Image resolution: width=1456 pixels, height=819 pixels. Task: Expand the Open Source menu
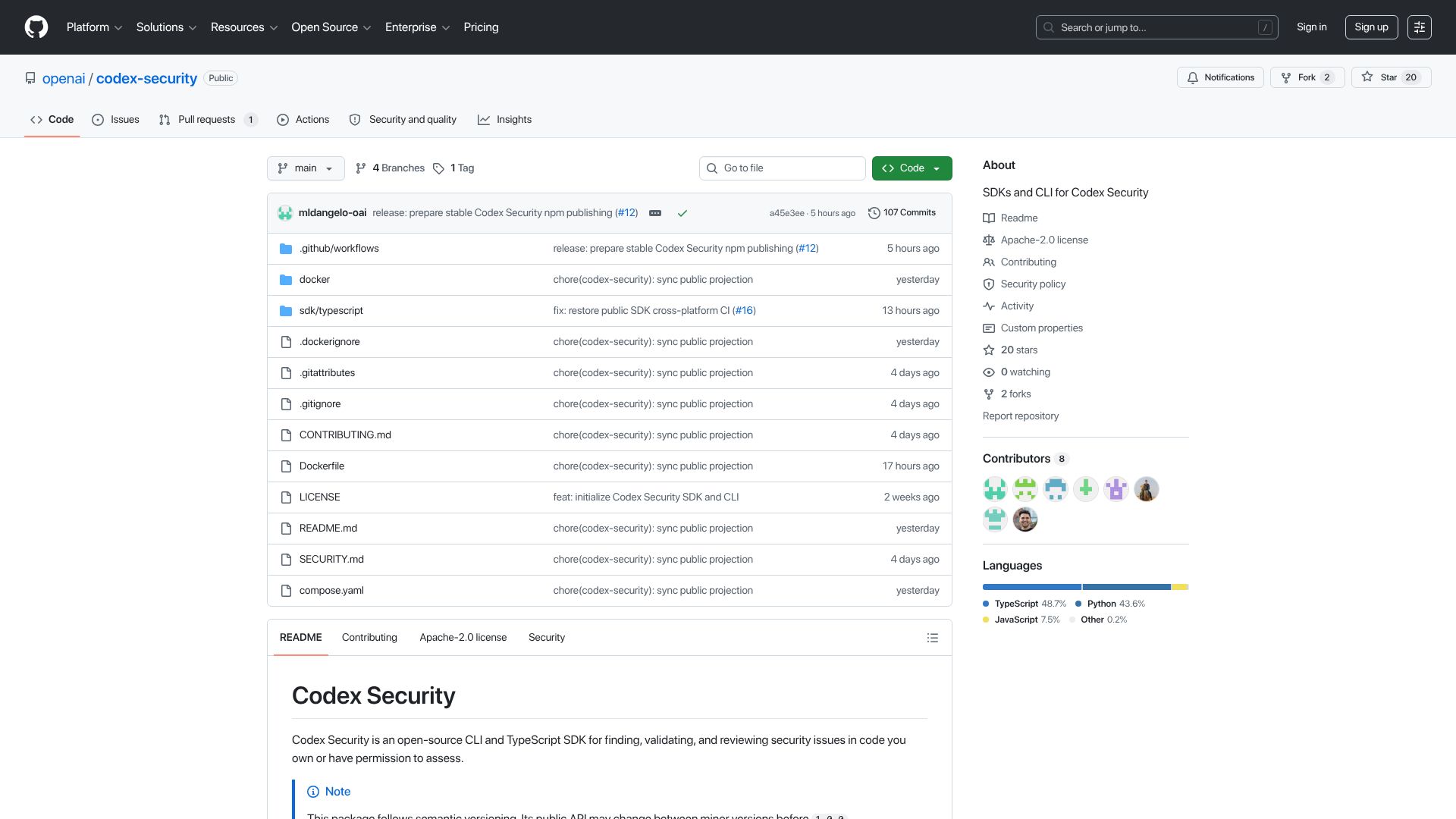[331, 27]
